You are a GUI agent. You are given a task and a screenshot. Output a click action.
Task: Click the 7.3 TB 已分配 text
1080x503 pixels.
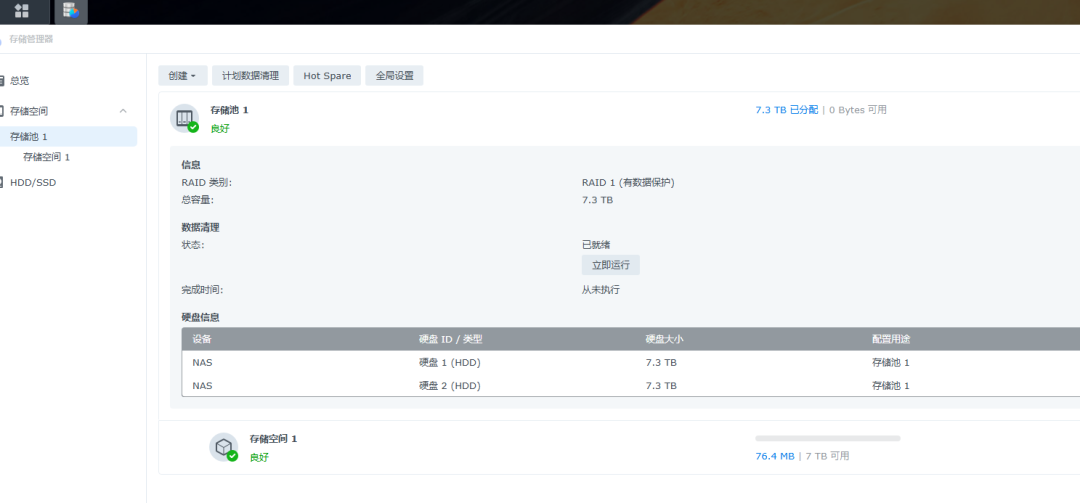(x=786, y=110)
